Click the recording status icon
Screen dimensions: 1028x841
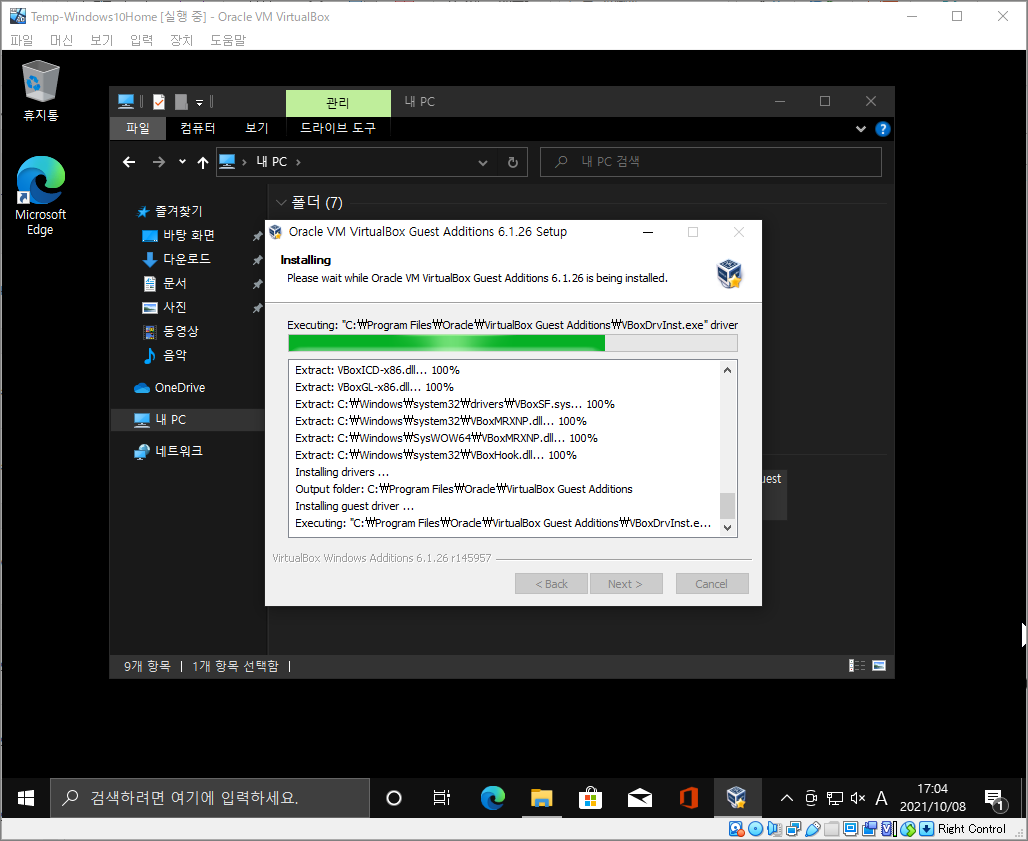[869, 829]
